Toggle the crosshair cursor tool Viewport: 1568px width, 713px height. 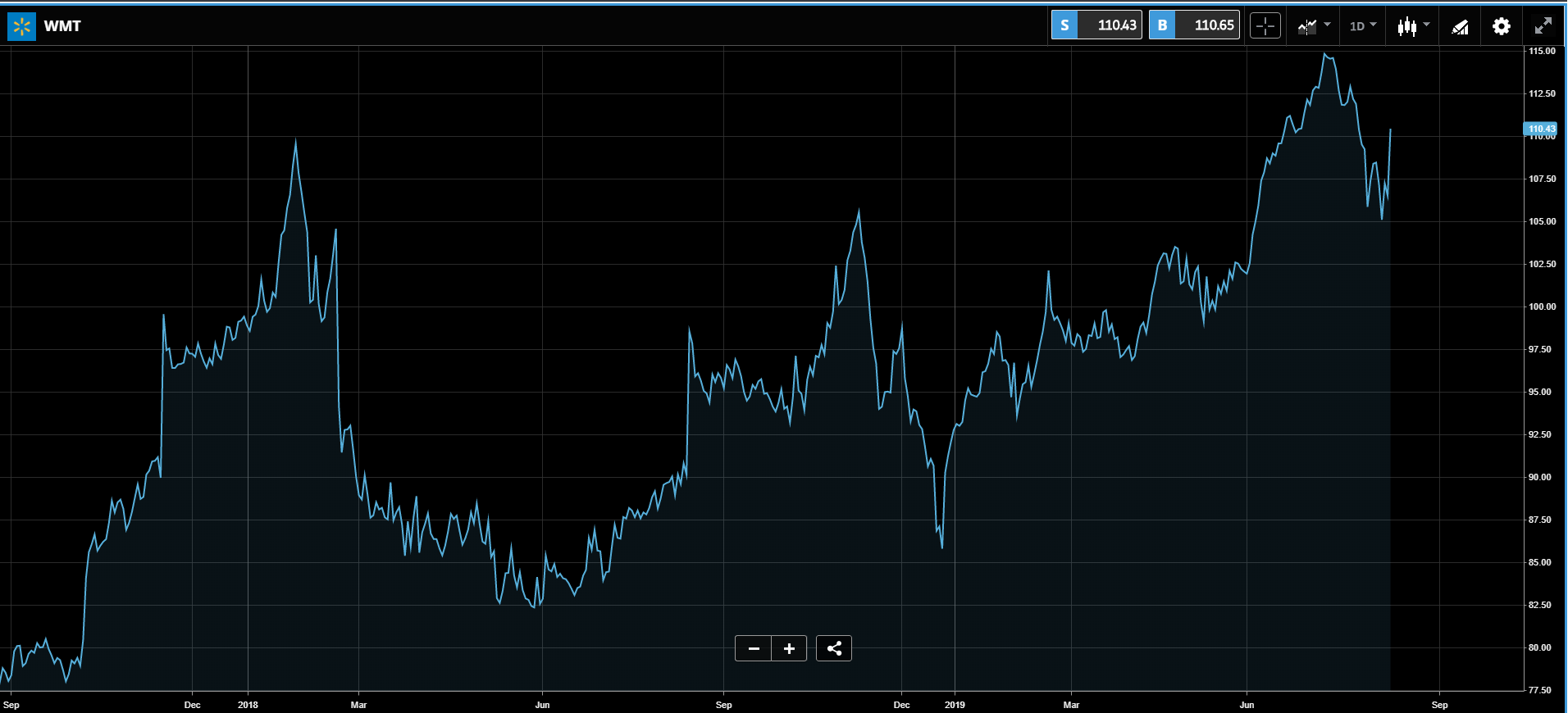[1265, 26]
